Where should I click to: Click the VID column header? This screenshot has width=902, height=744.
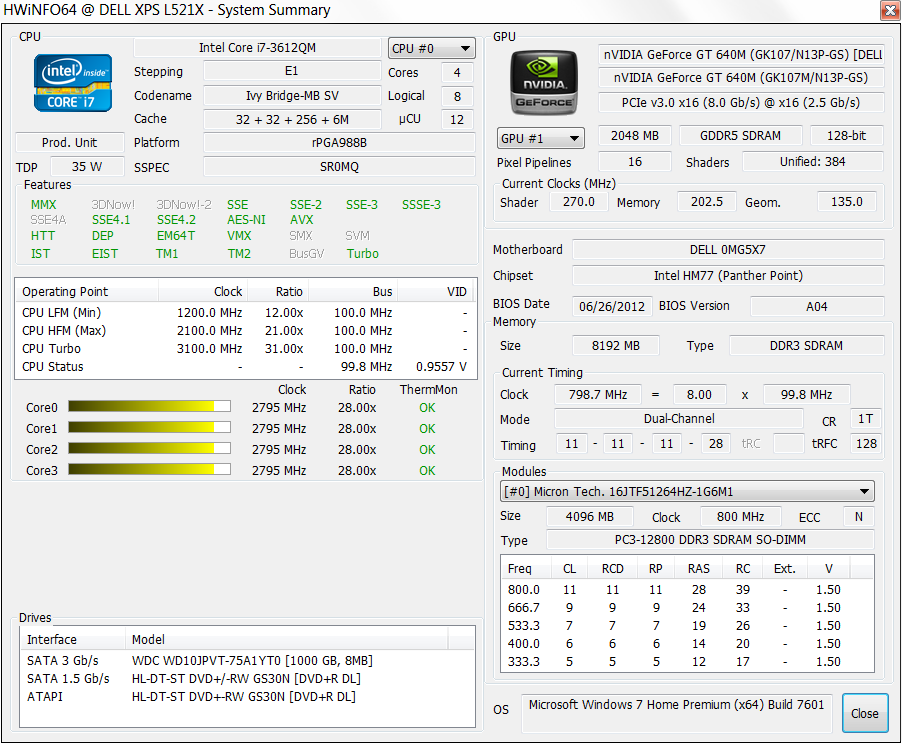click(x=435, y=291)
